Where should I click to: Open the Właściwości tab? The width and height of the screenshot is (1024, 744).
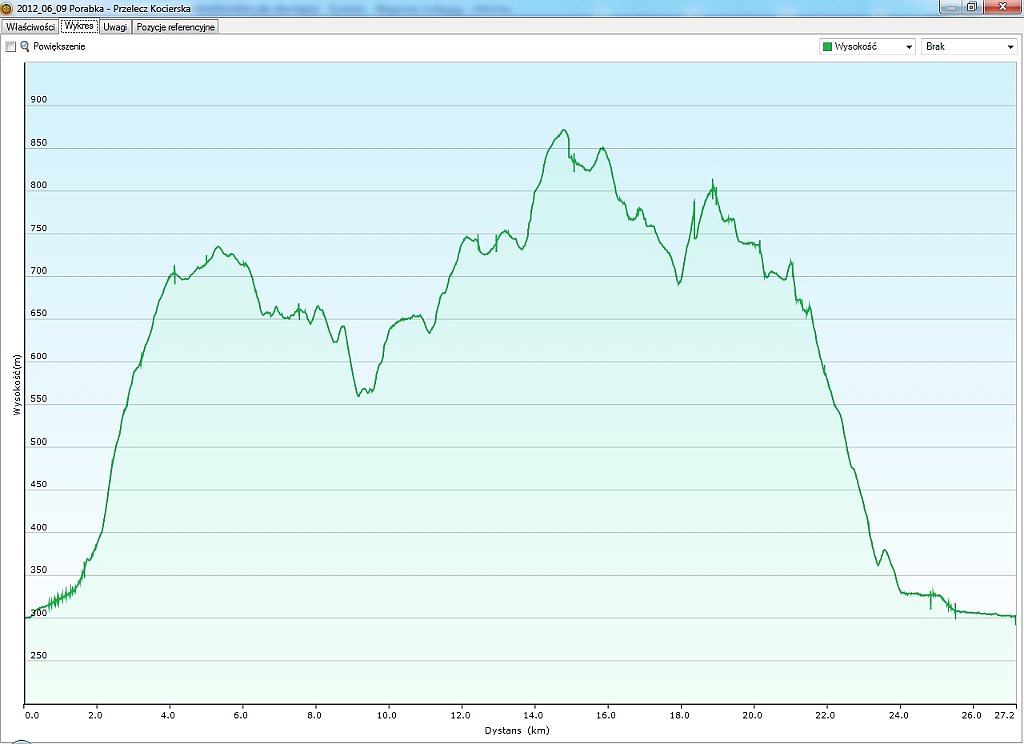point(30,27)
